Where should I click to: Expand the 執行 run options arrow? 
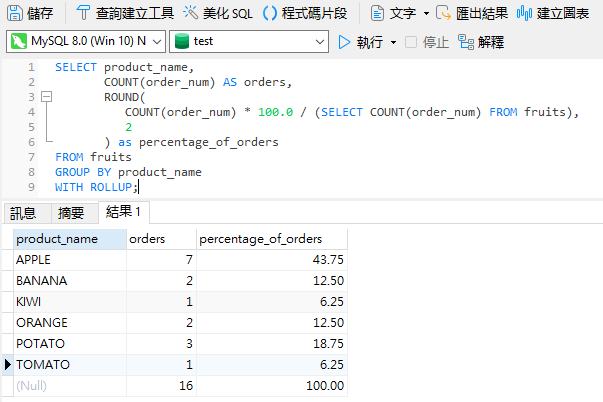click(394, 42)
